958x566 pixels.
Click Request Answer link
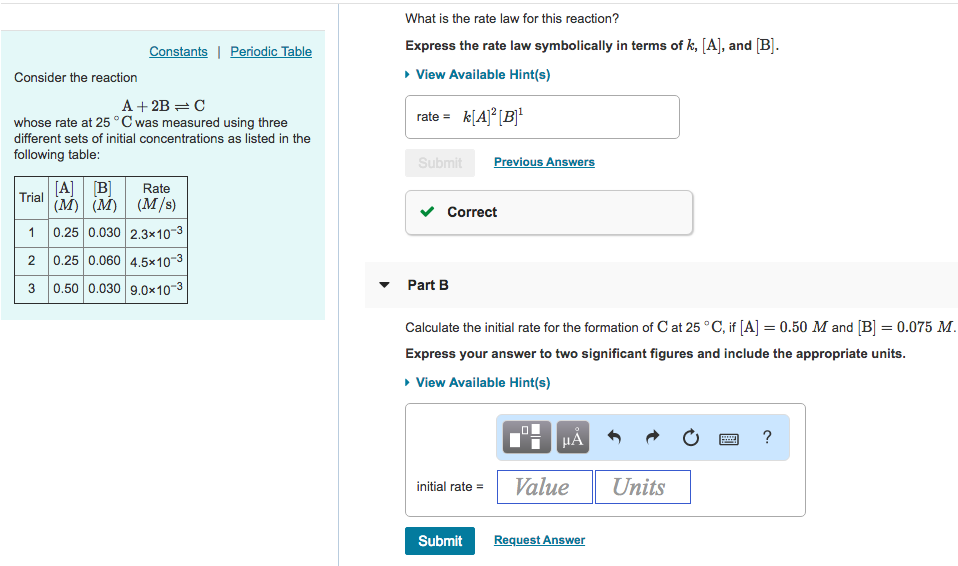(539, 540)
